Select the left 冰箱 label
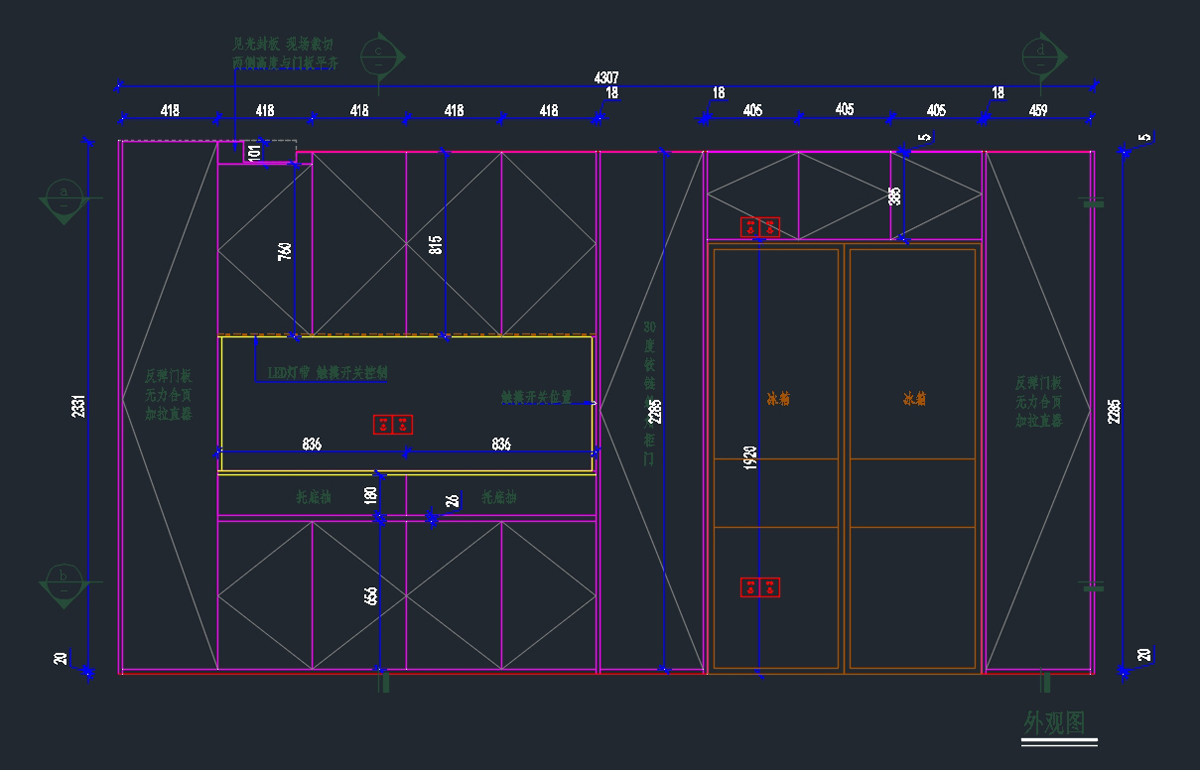This screenshot has width=1200, height=770. 778,398
